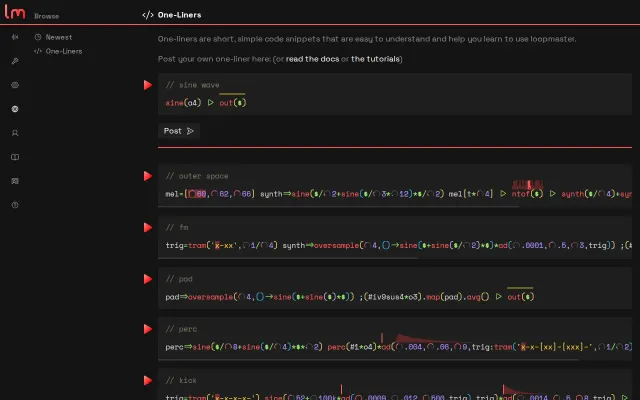
Task: Play the kick one-liner
Action: click(148, 380)
